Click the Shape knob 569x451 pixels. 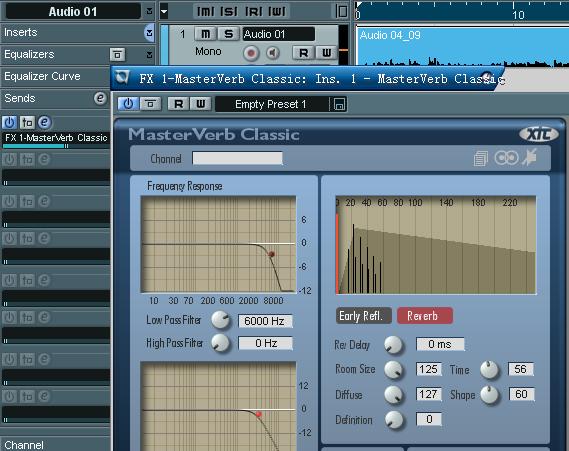click(x=490, y=395)
